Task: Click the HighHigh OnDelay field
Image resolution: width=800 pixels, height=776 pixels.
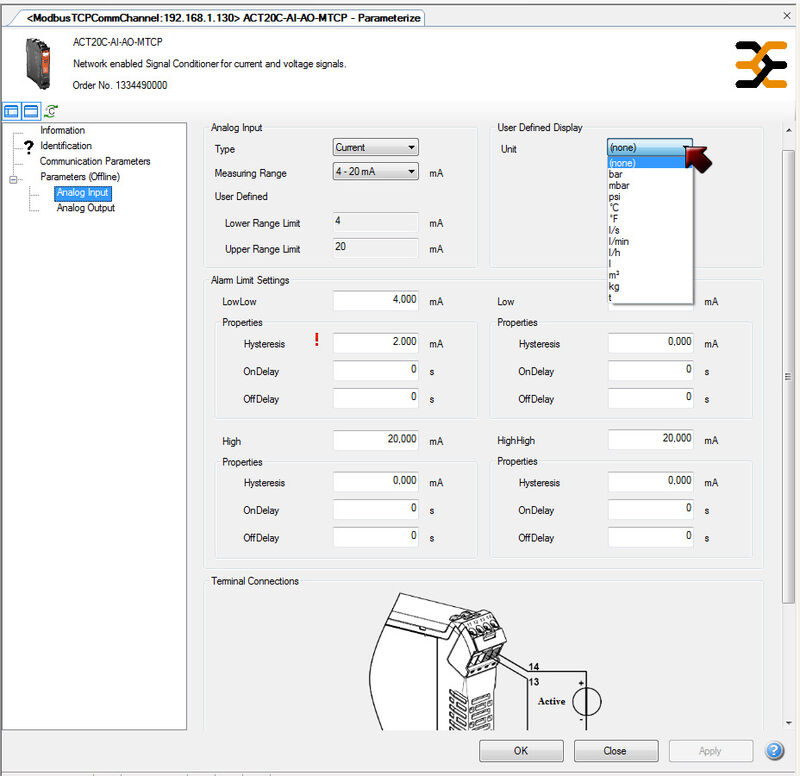Action: (651, 509)
